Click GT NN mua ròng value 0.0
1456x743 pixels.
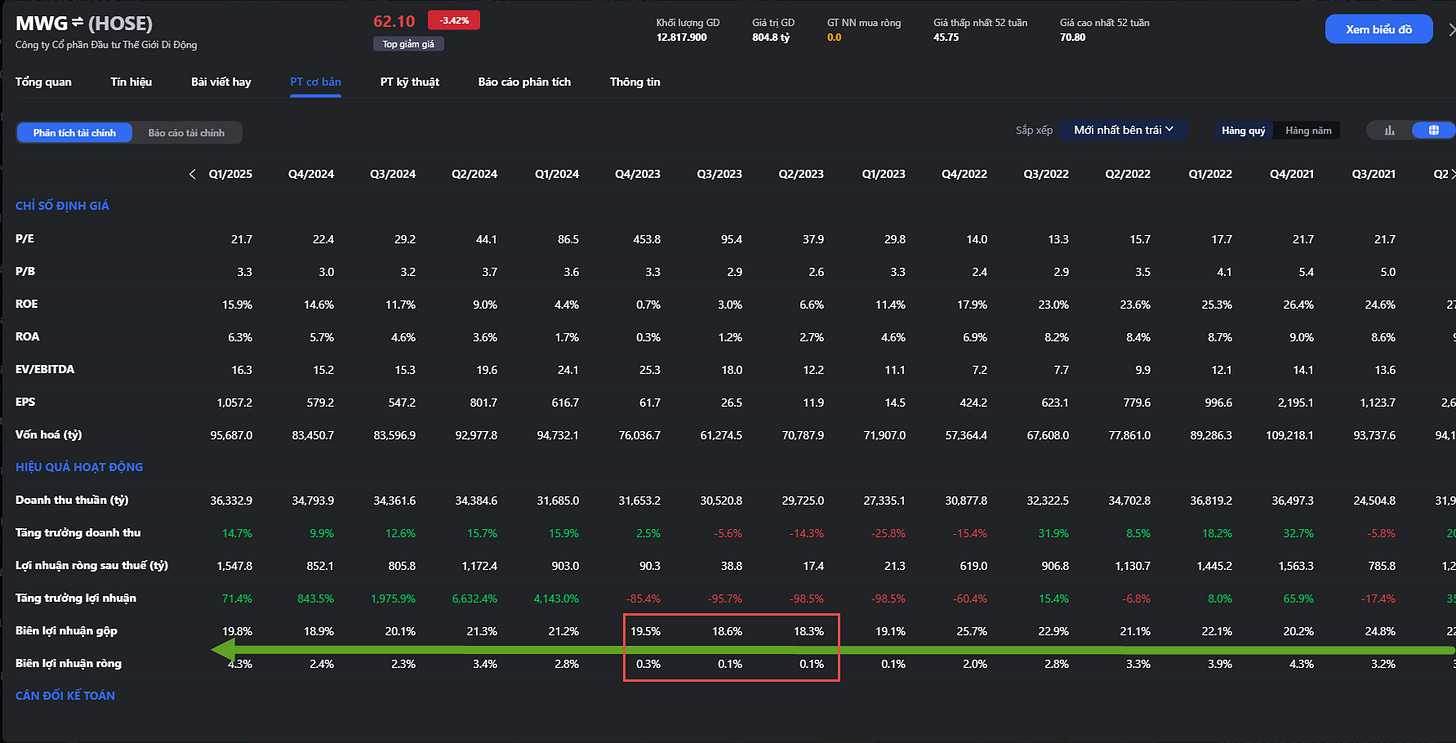[834, 37]
